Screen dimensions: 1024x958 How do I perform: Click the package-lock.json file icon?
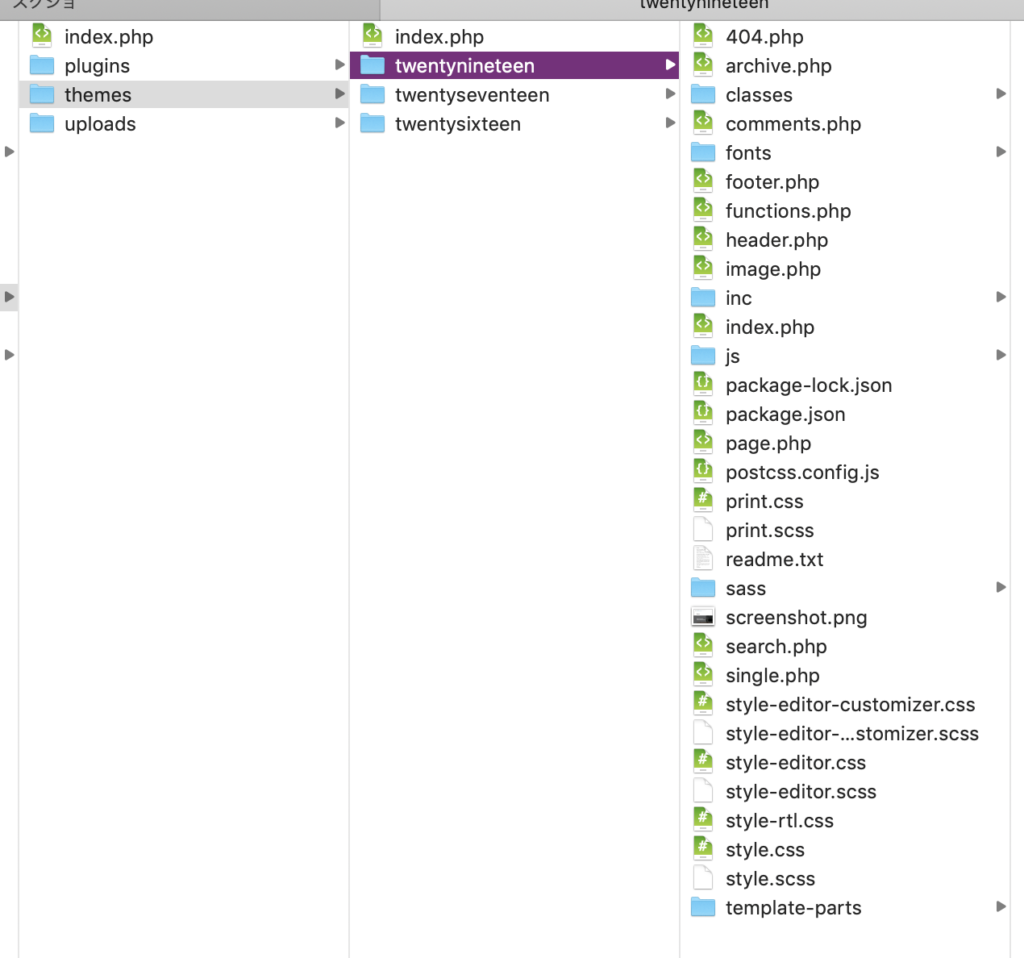click(703, 385)
